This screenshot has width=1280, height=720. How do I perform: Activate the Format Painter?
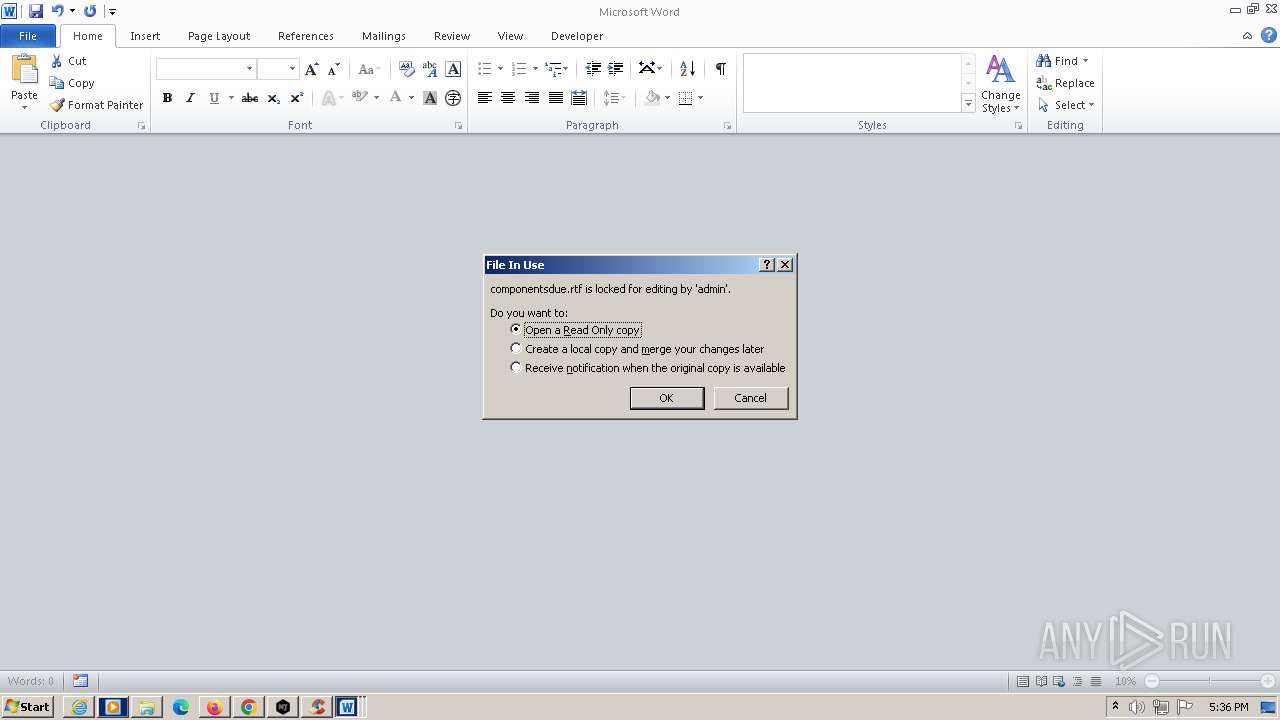pyautogui.click(x=97, y=105)
